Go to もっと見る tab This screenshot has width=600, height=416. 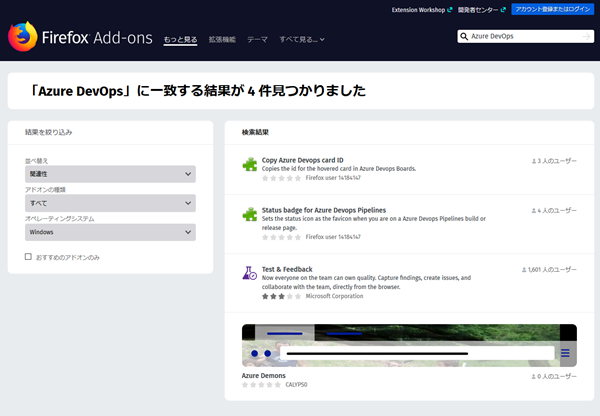[180, 39]
